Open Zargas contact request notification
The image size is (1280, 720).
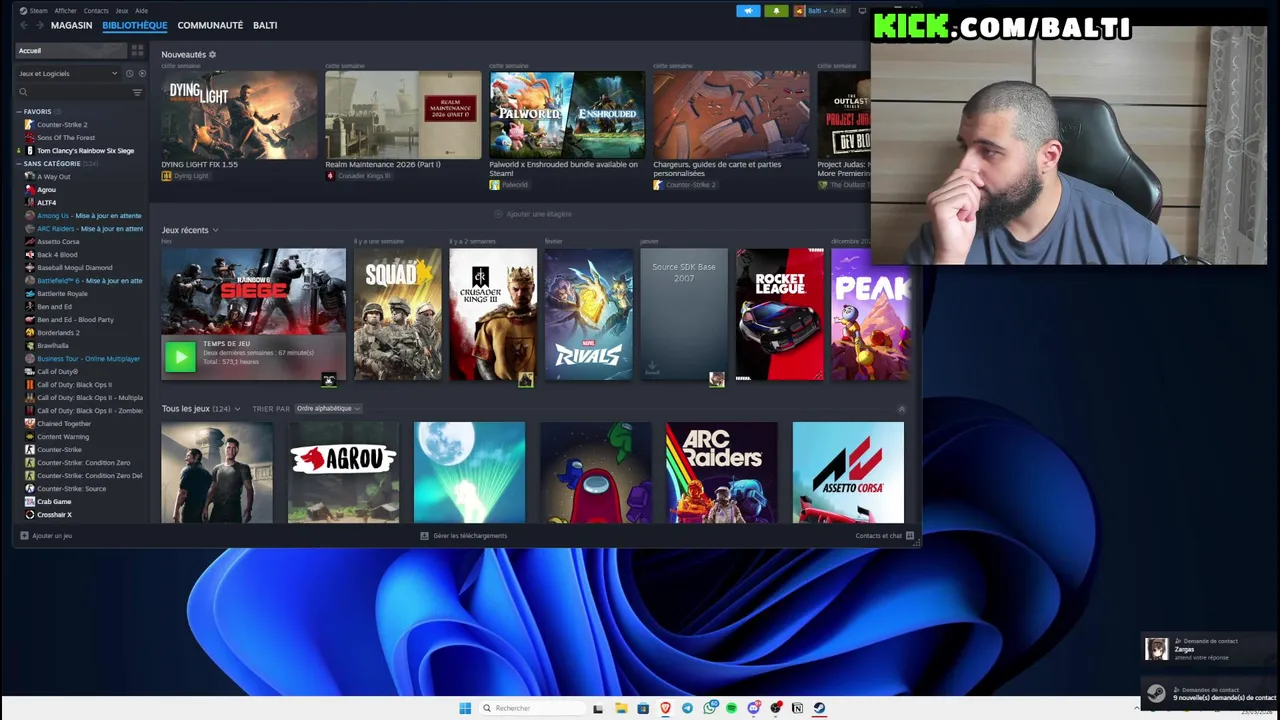pos(1210,649)
